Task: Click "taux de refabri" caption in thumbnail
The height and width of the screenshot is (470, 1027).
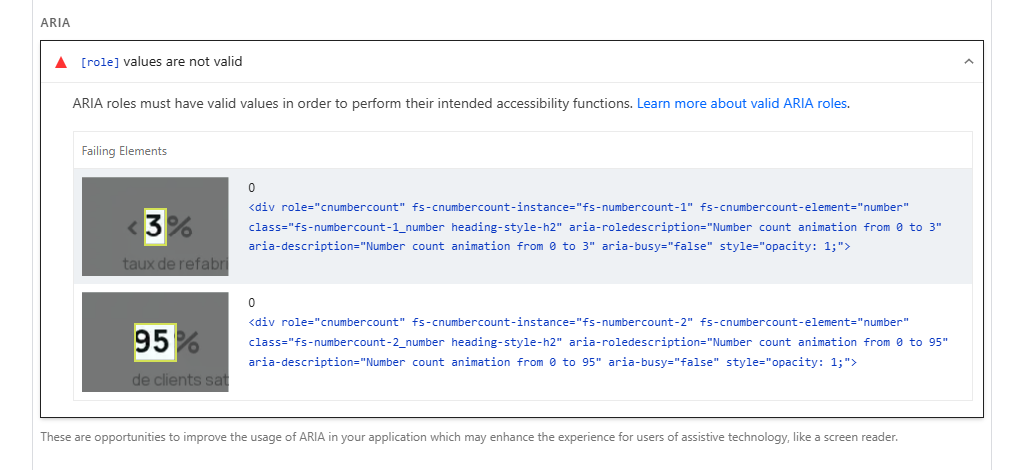Action: pos(175,264)
